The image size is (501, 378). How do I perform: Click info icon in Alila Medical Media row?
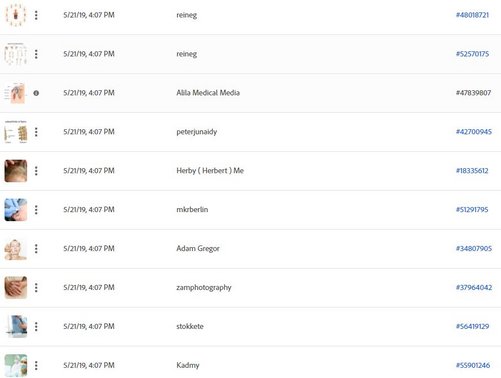click(x=36, y=93)
